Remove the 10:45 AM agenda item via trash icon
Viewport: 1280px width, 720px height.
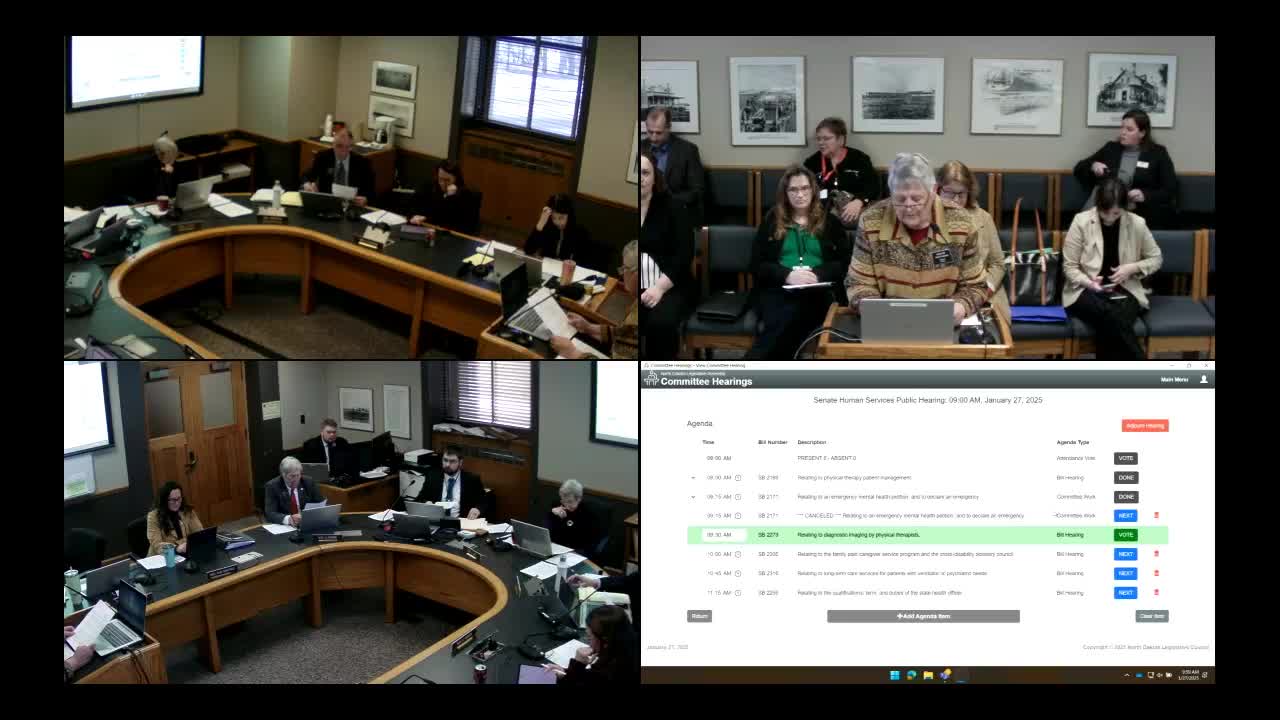(x=1156, y=573)
